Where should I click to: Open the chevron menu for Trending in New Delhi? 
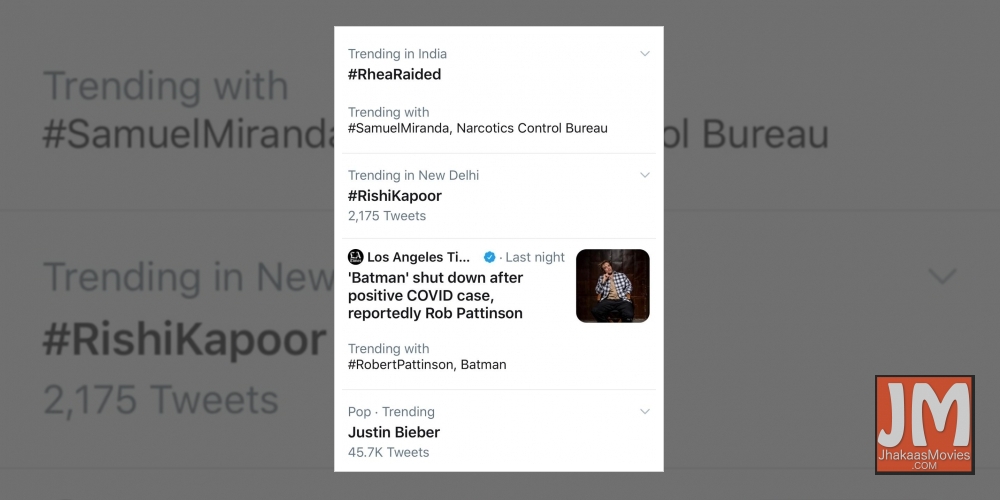(645, 175)
